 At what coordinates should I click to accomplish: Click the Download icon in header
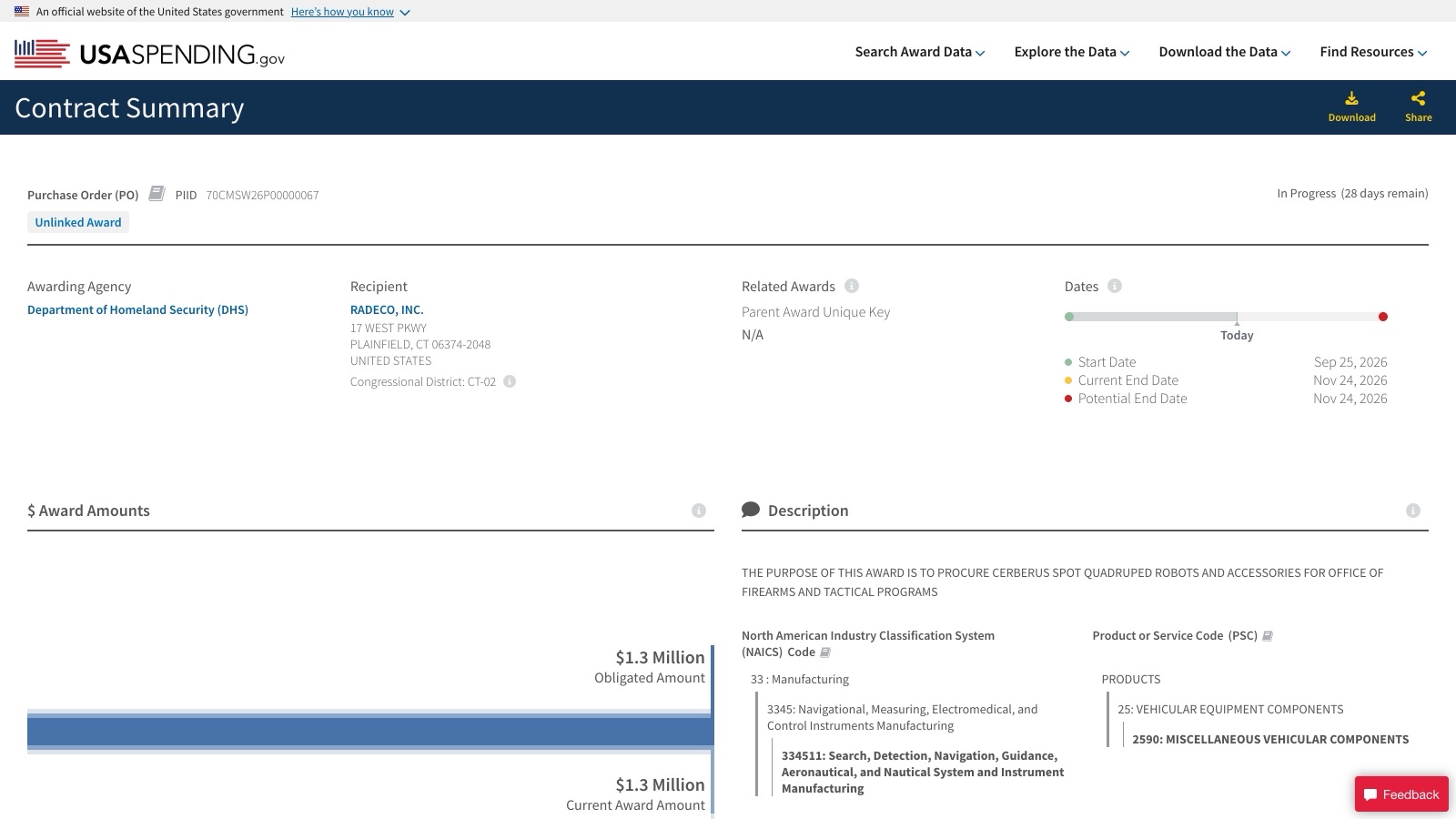click(1351, 98)
